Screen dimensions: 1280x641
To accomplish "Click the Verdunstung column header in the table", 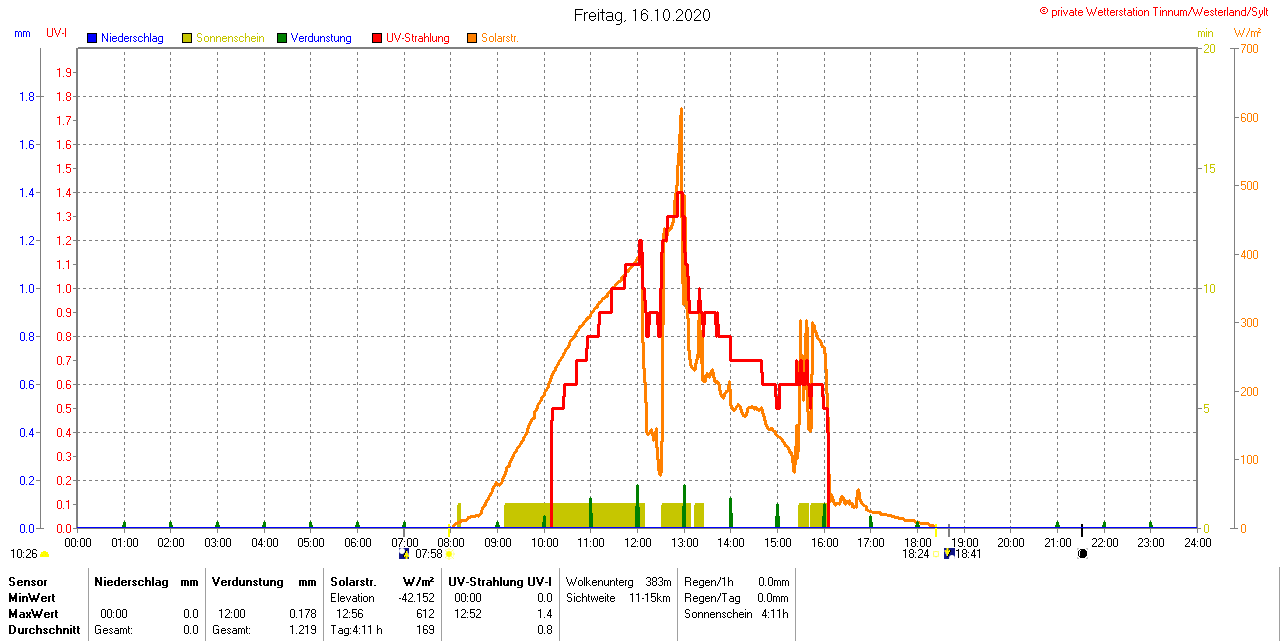I will point(247,581).
